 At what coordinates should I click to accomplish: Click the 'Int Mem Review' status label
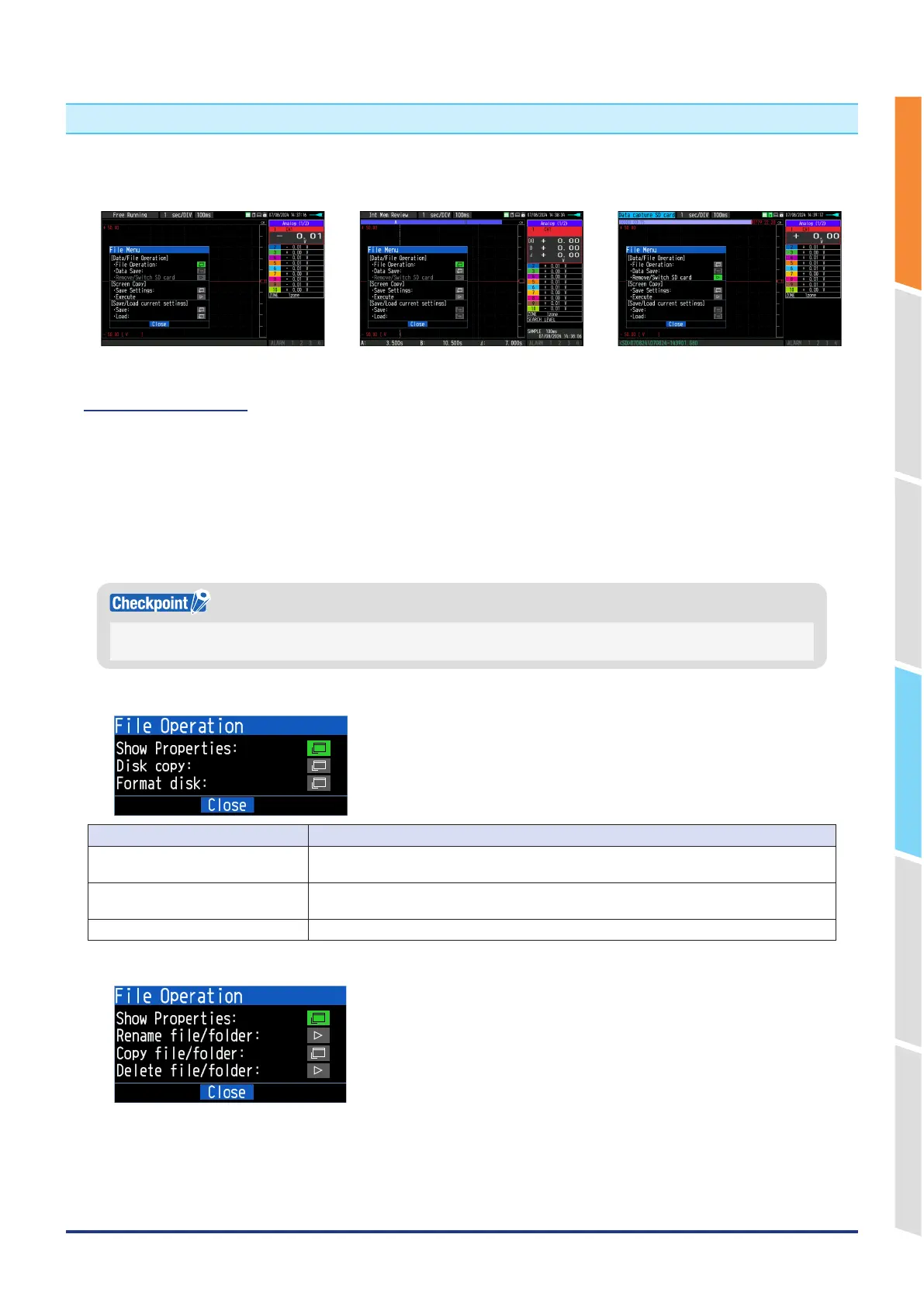pyautogui.click(x=389, y=215)
